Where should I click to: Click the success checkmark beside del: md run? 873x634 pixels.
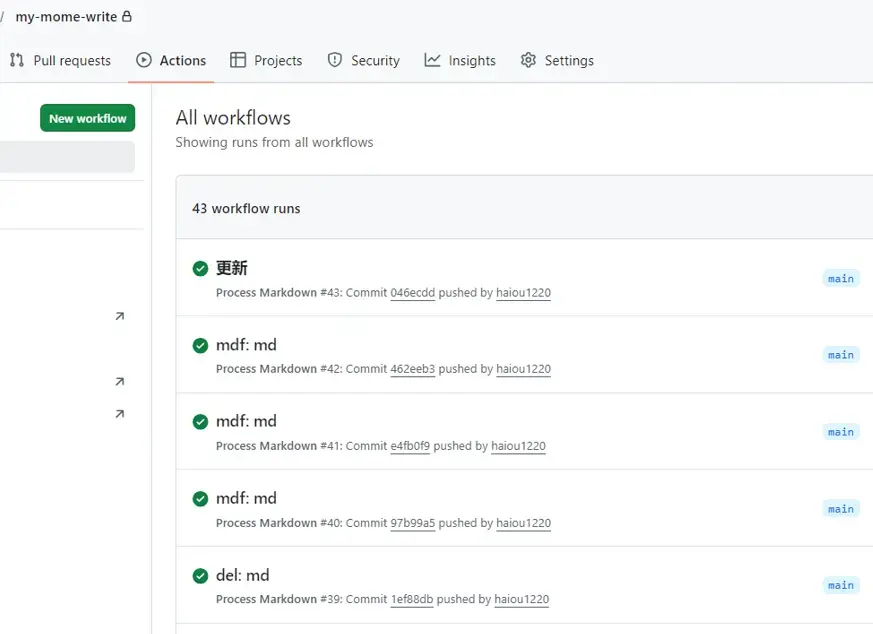coord(200,576)
